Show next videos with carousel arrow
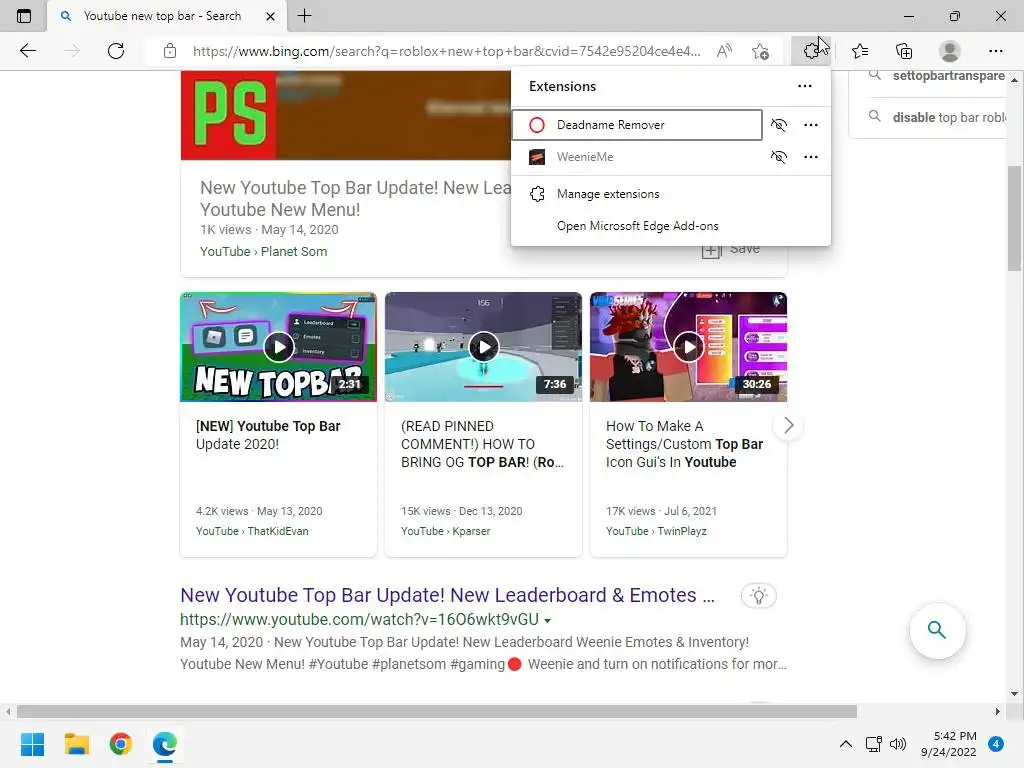The image size is (1024, 768). click(x=788, y=426)
